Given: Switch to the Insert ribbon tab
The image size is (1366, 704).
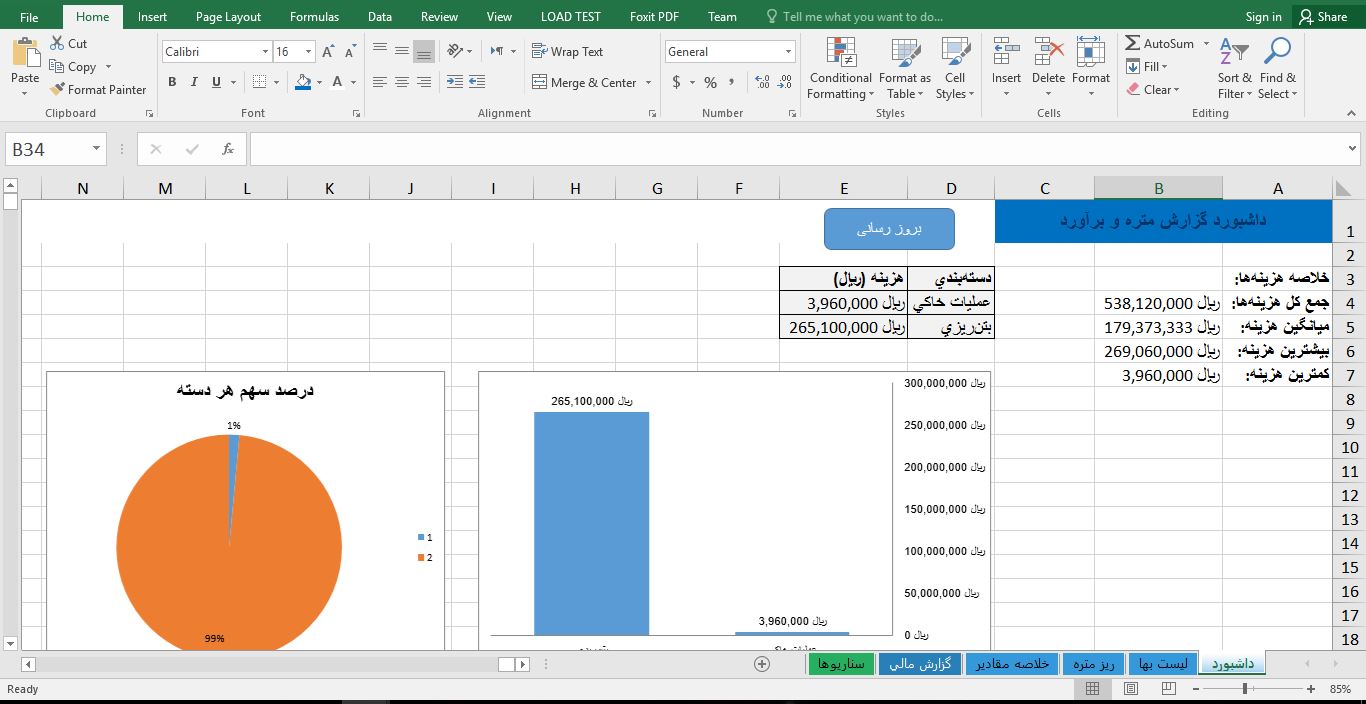Looking at the screenshot, I should coord(152,16).
